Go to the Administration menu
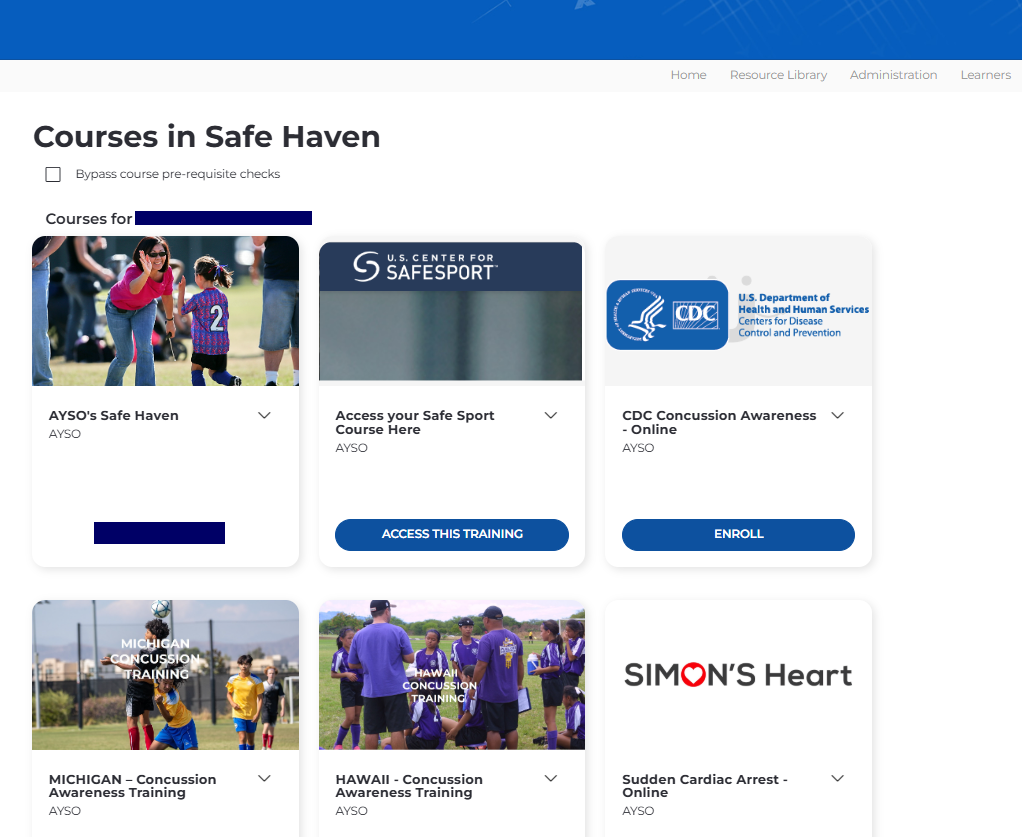The image size is (1022, 837). click(x=893, y=75)
